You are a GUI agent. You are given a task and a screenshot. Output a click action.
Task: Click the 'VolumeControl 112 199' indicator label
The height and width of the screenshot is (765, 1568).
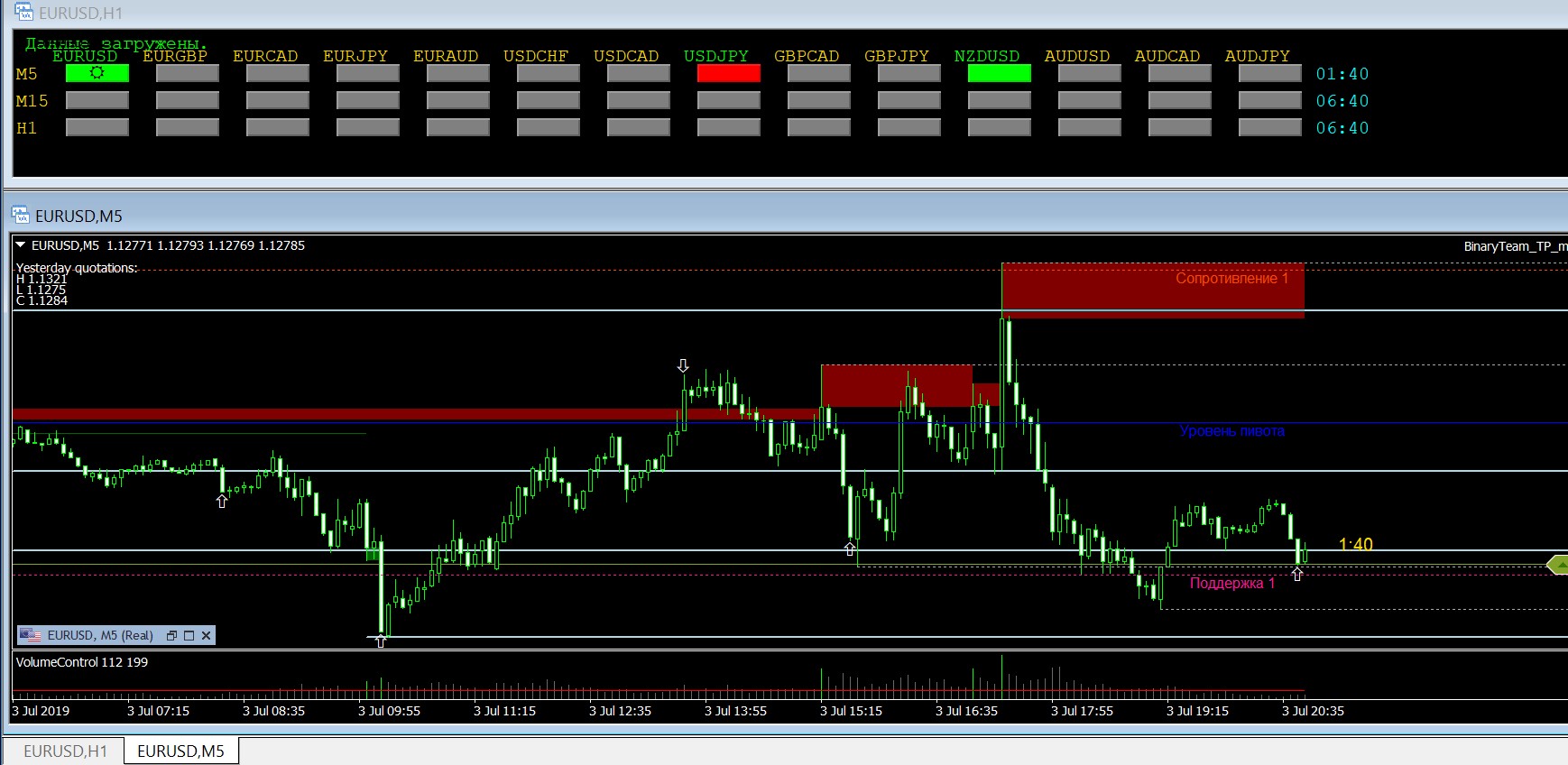click(82, 662)
